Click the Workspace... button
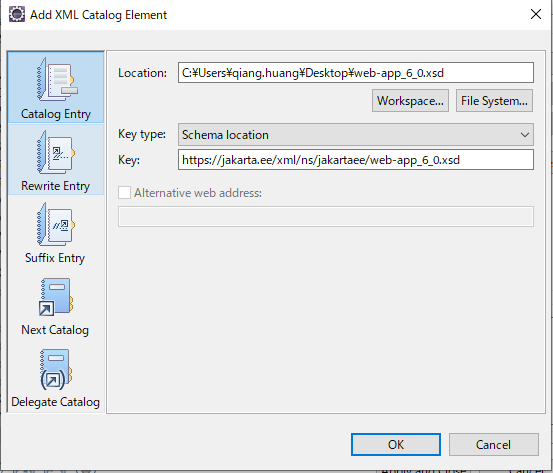The width and height of the screenshot is (553, 473). pos(410,101)
